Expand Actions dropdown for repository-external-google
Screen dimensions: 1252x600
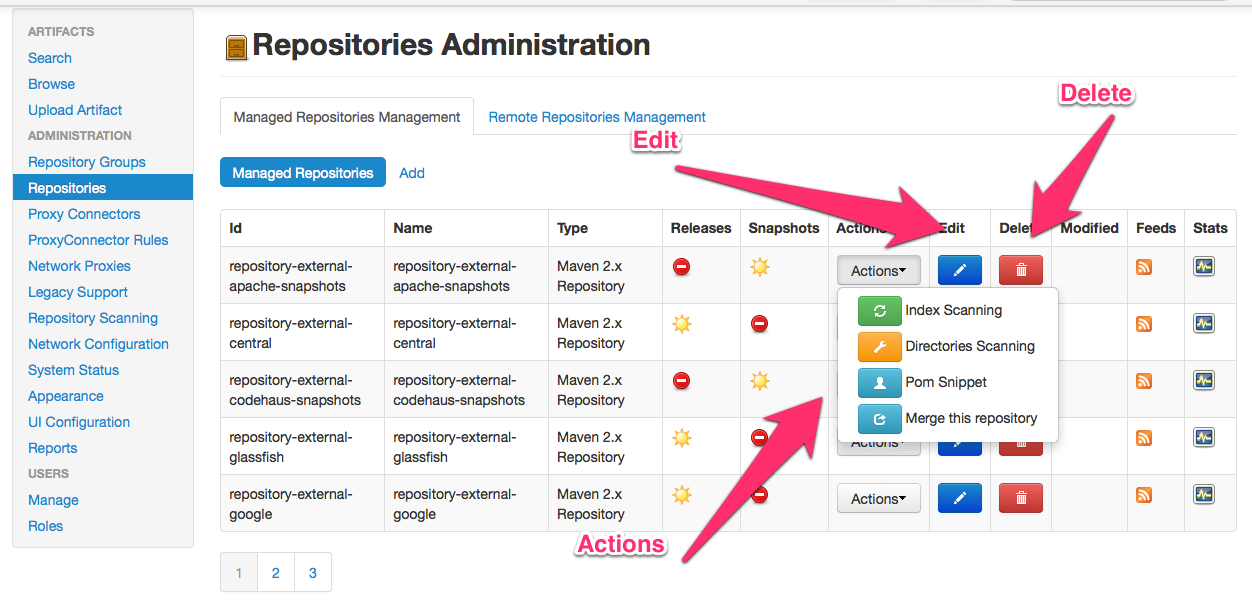coord(878,498)
